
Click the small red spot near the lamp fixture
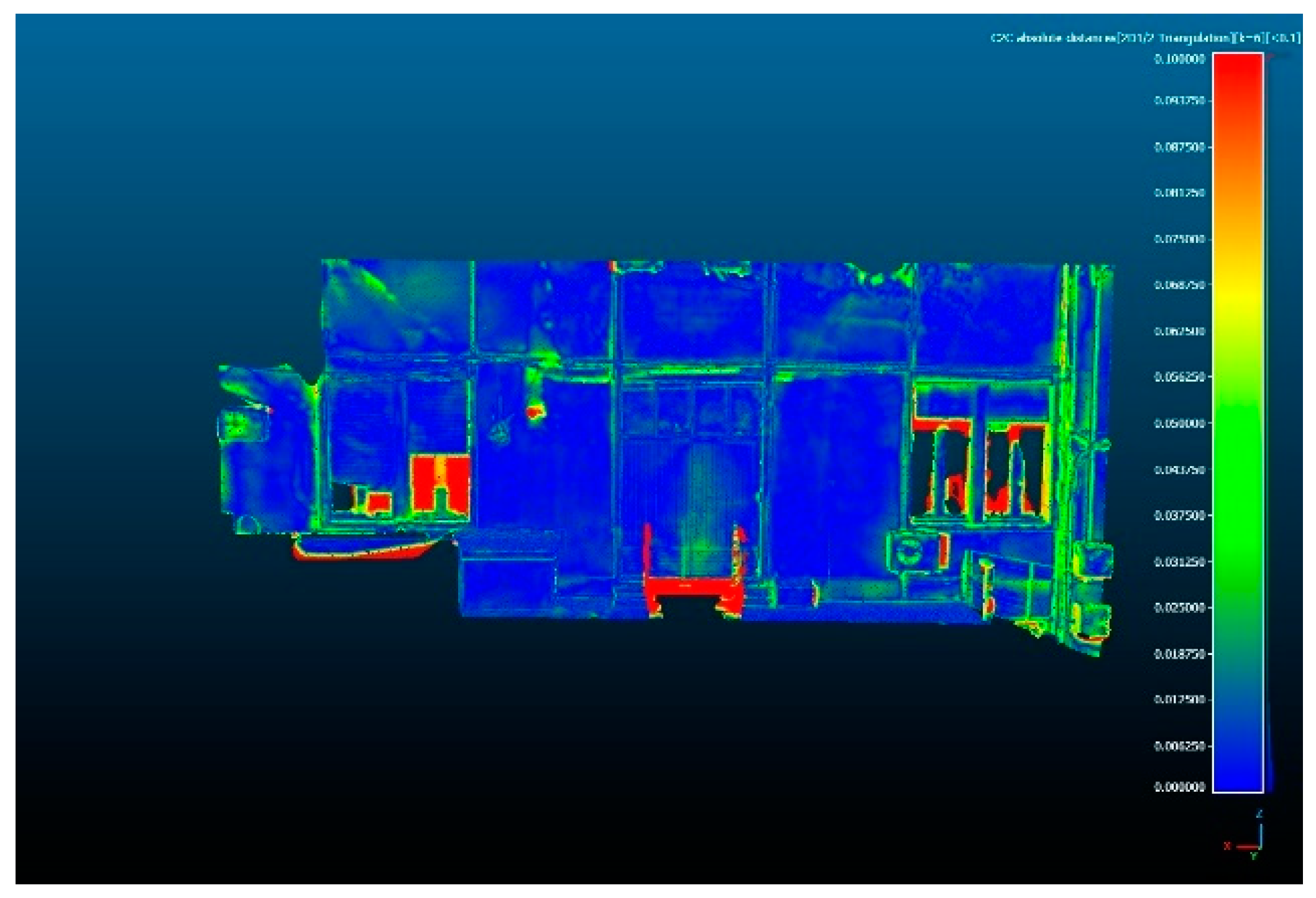pos(534,411)
